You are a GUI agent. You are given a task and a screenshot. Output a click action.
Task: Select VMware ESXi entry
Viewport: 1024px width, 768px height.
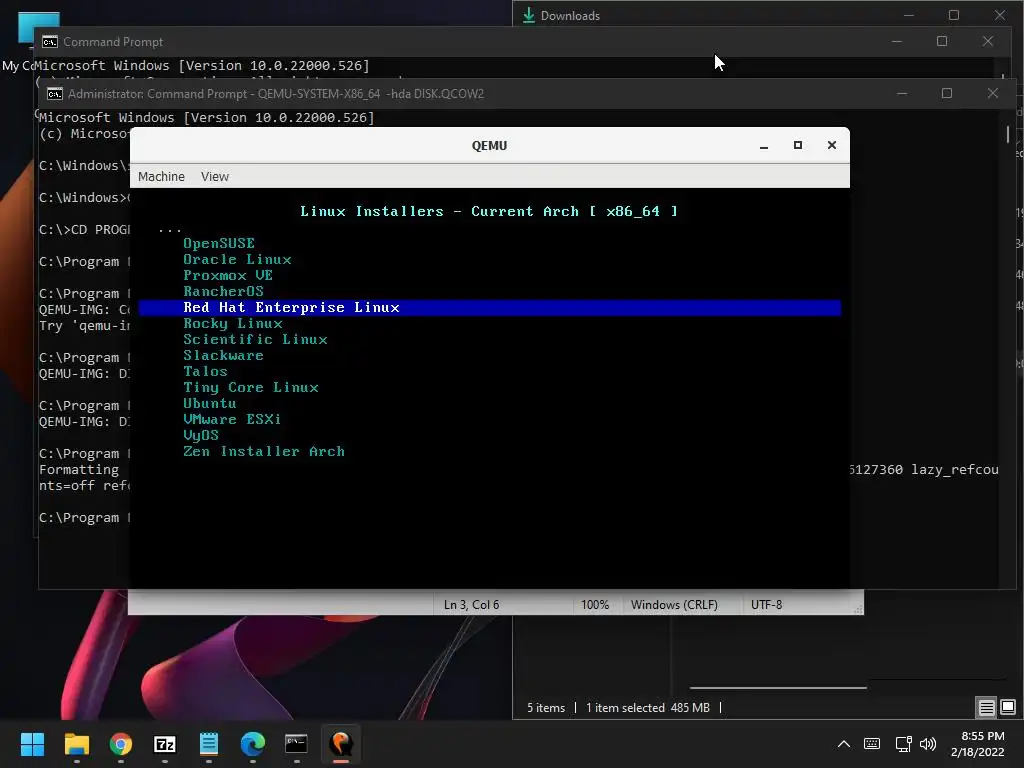point(232,419)
